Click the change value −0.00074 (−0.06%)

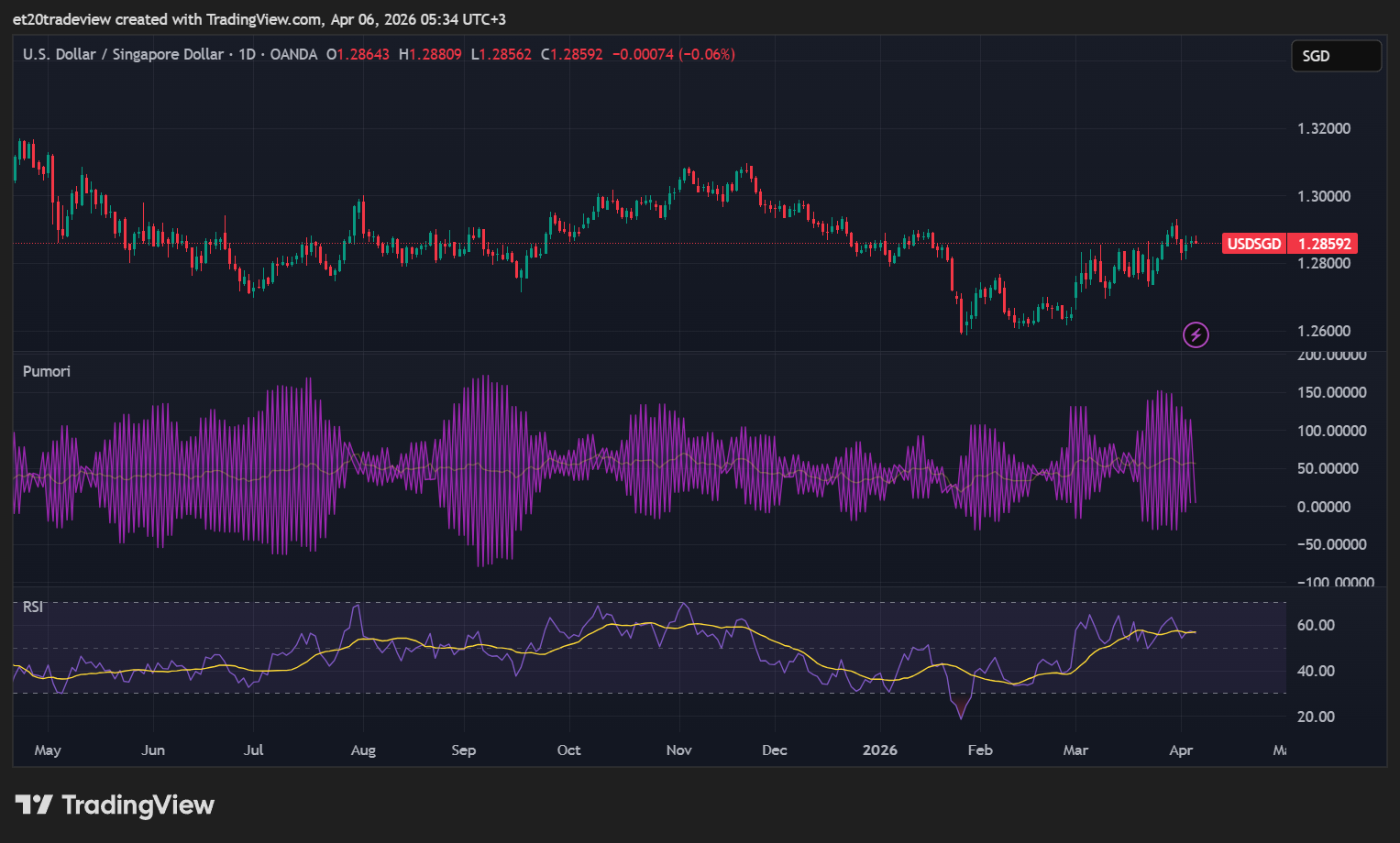coord(673,54)
